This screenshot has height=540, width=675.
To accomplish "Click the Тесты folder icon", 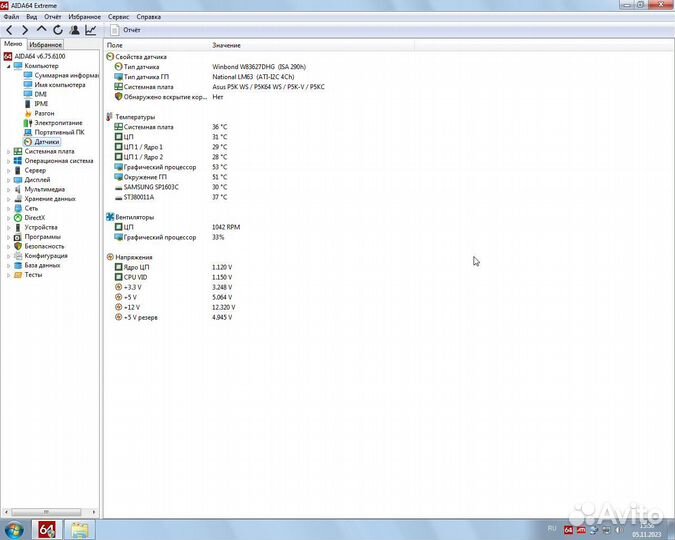I will (18, 275).
